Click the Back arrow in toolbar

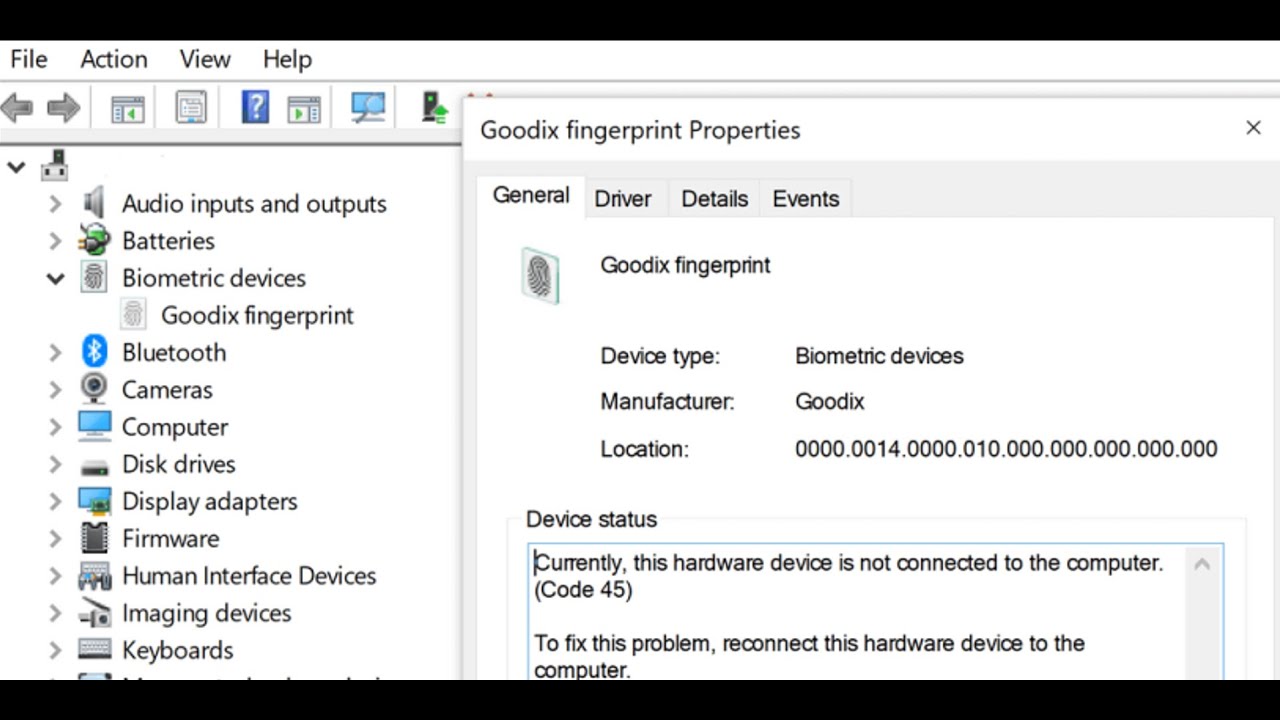(18, 108)
